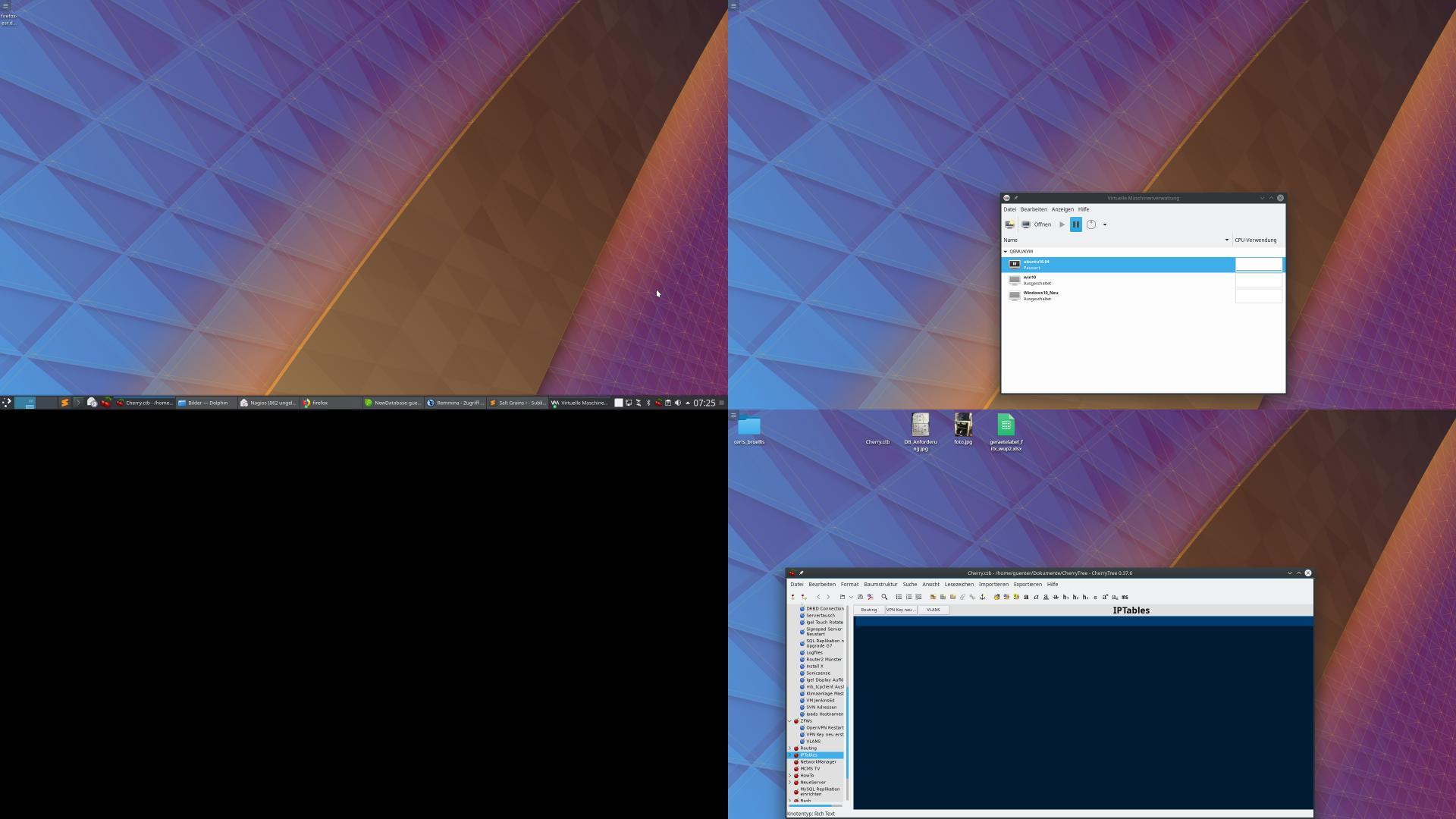Click the anchor insert icon in CherryTree

[982, 597]
